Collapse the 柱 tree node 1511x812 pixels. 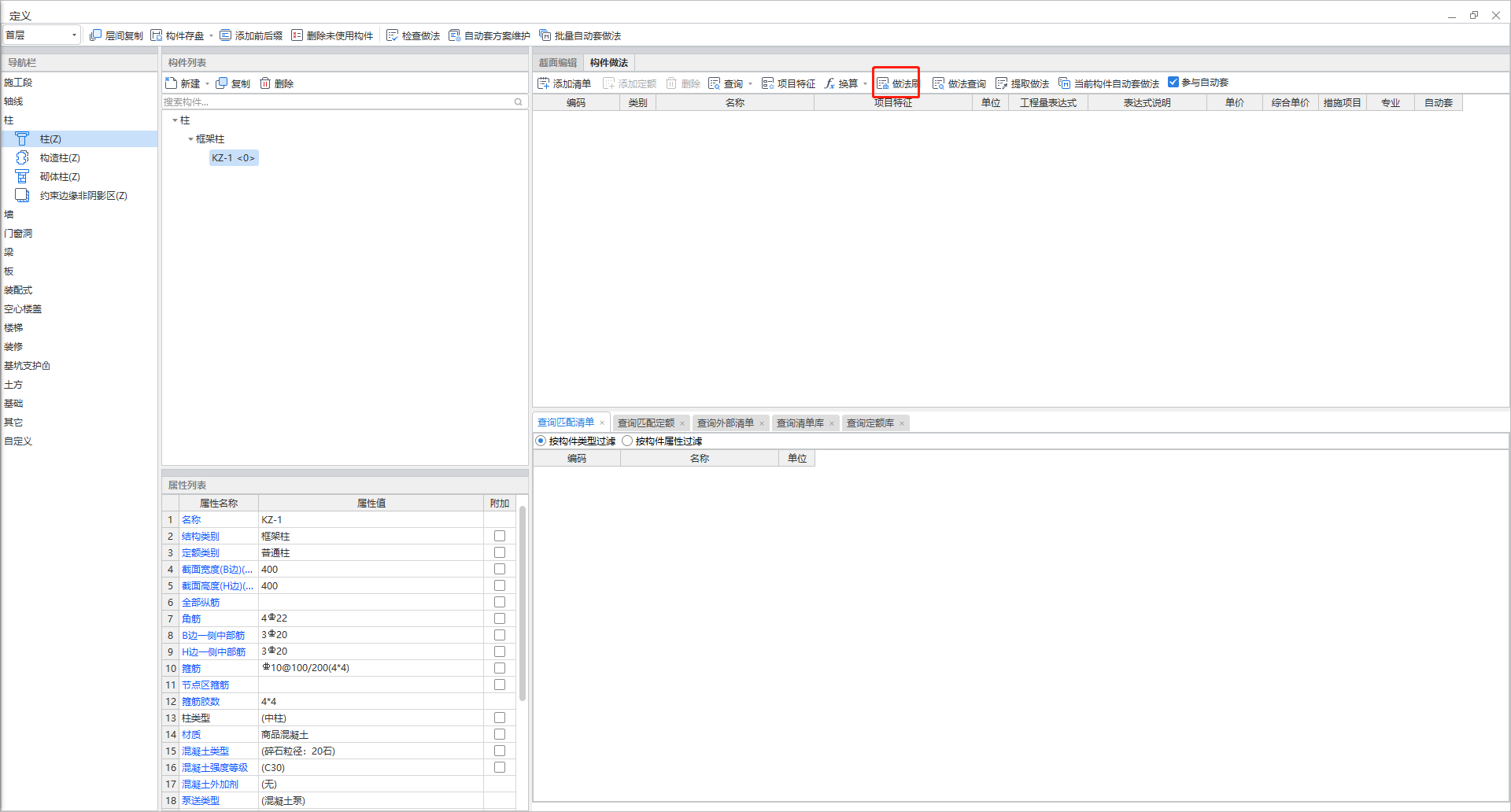(x=175, y=120)
